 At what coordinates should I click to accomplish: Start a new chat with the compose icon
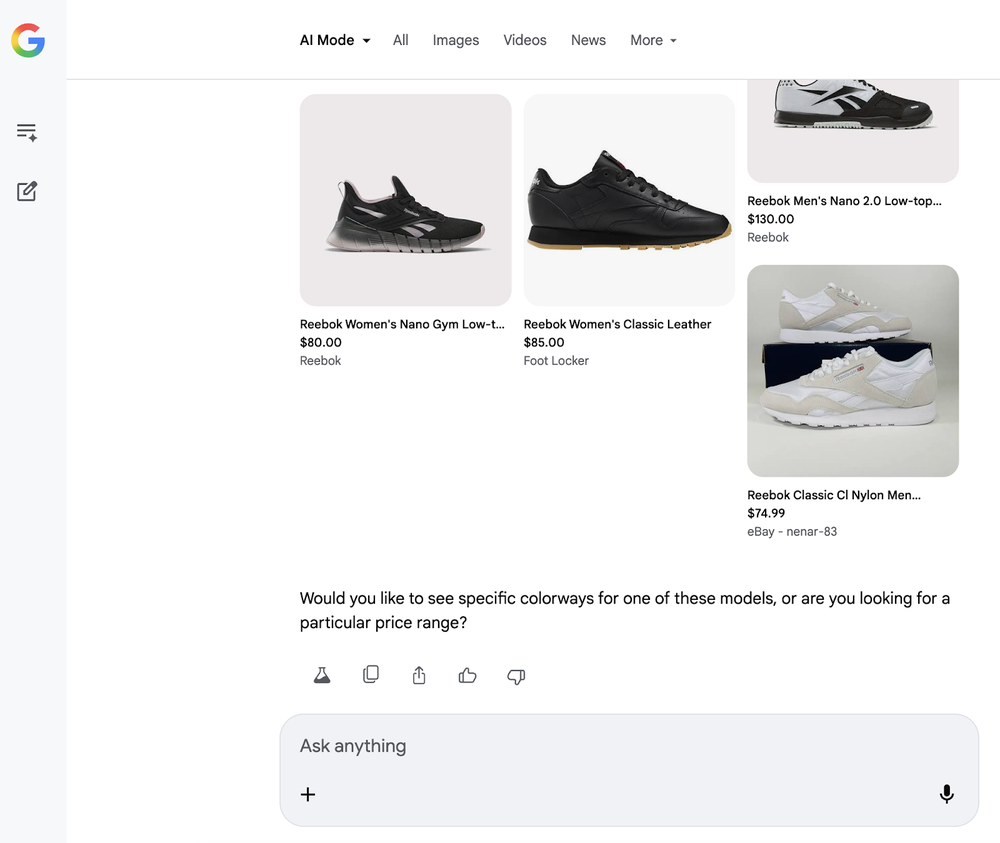27,190
